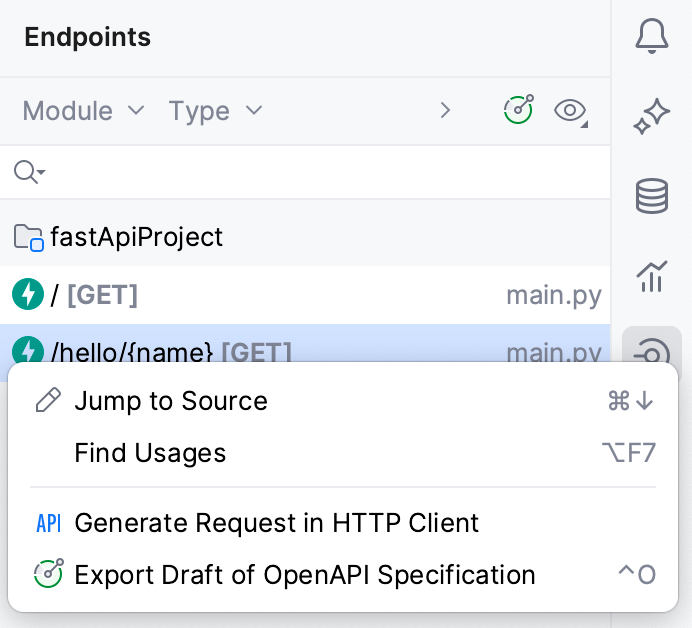Click the fastApiProject module folder icon
This screenshot has height=628, width=692.
click(x=28, y=238)
